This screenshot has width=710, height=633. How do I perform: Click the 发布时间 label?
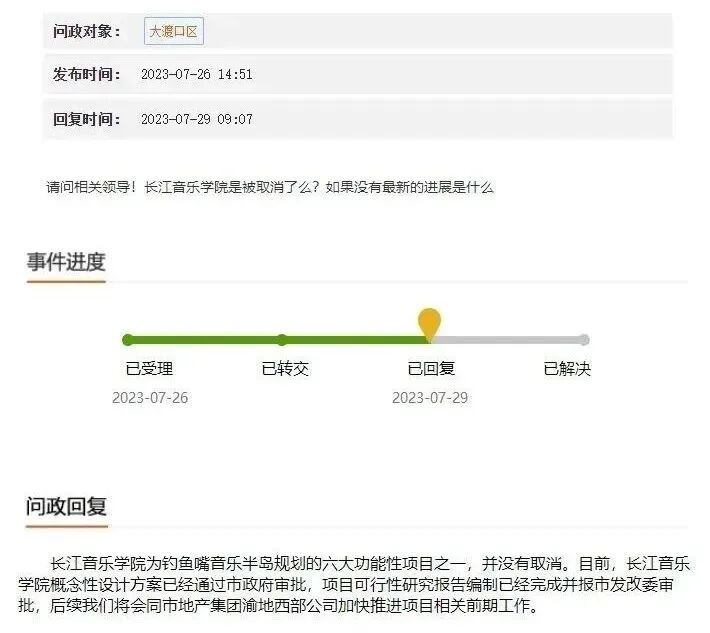pyautogui.click(x=87, y=74)
